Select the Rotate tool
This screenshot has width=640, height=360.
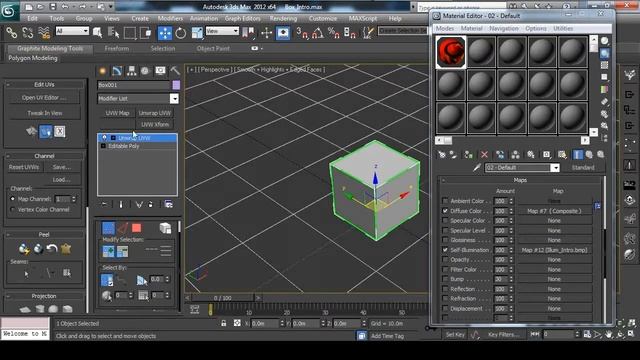tap(180, 33)
